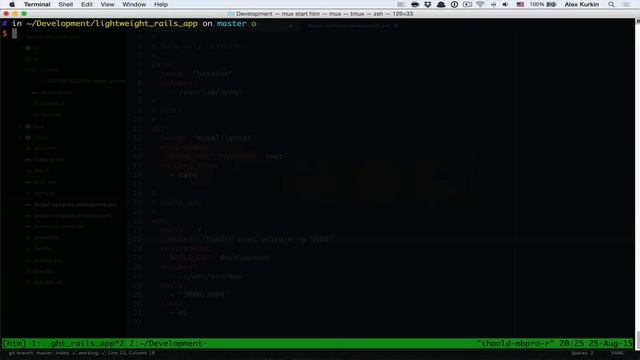Open the Shell menu
Screen dimensions: 640x360
click(65, 4)
